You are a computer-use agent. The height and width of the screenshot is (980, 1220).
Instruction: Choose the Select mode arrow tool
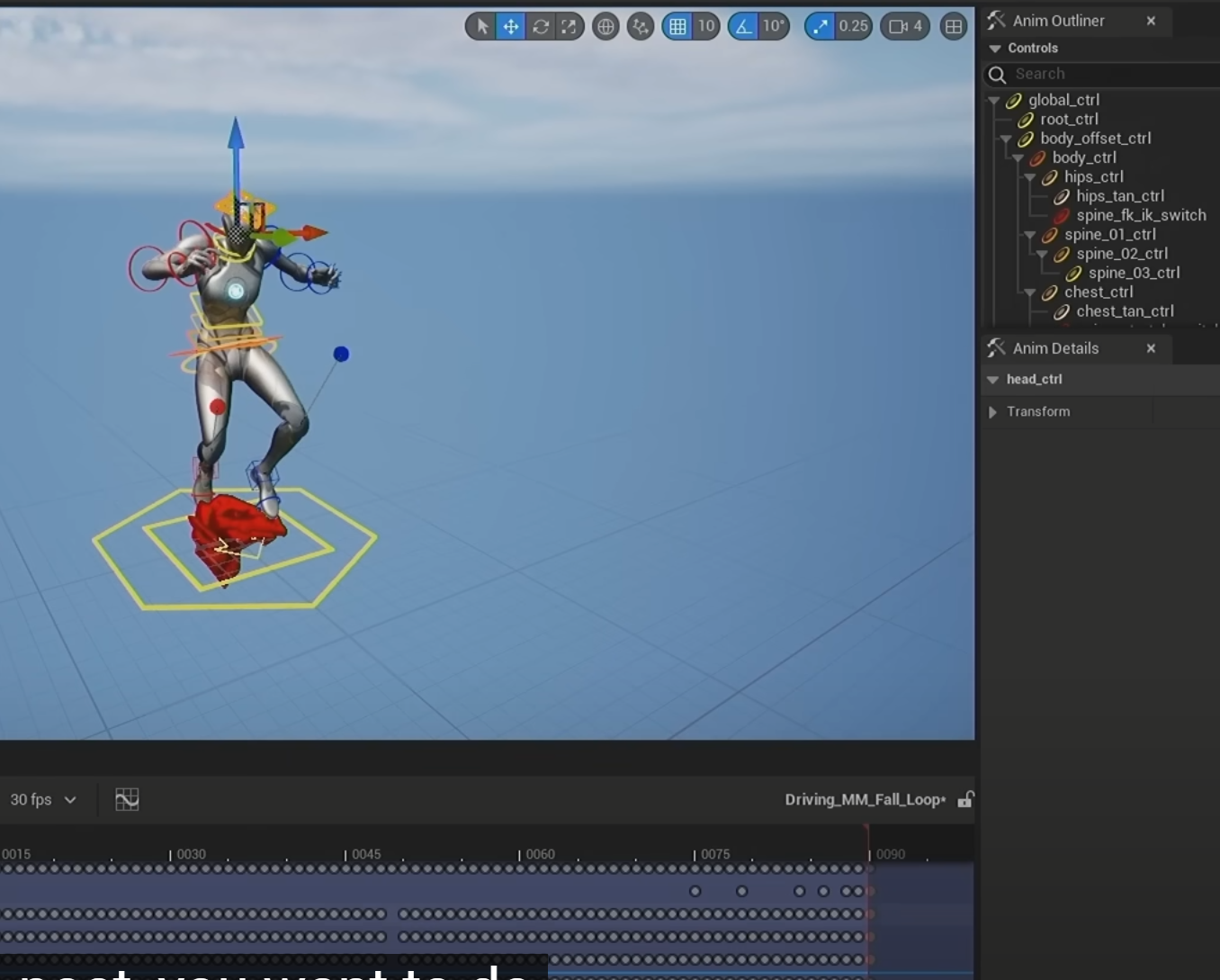[481, 26]
